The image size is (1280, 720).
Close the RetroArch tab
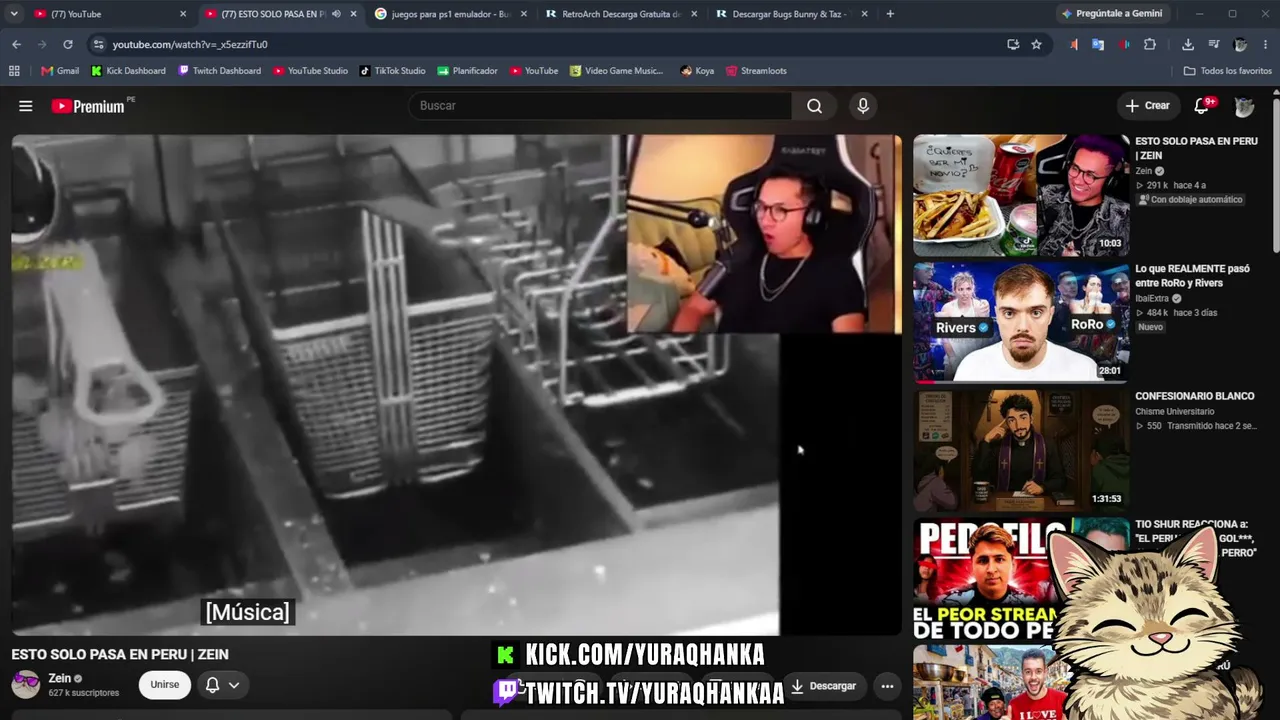(694, 14)
